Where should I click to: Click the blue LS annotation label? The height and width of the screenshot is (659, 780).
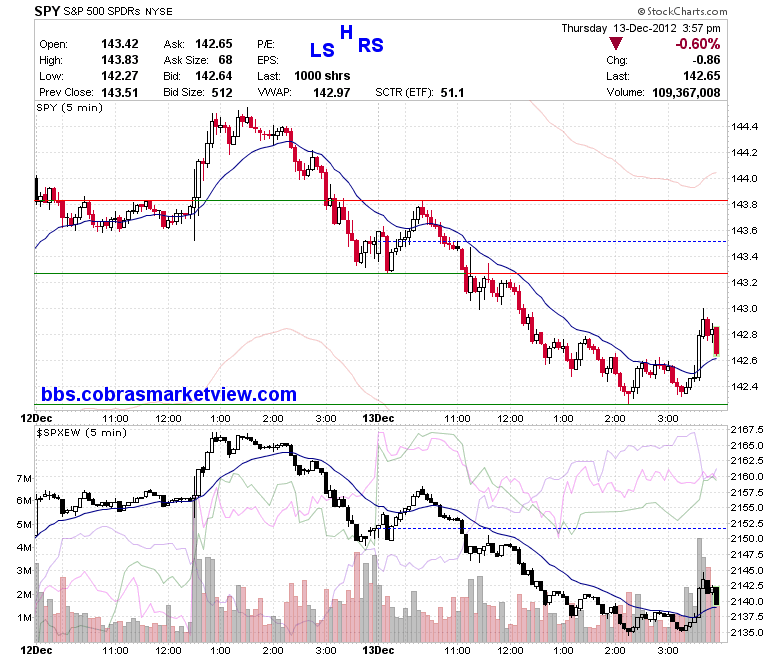[322, 50]
